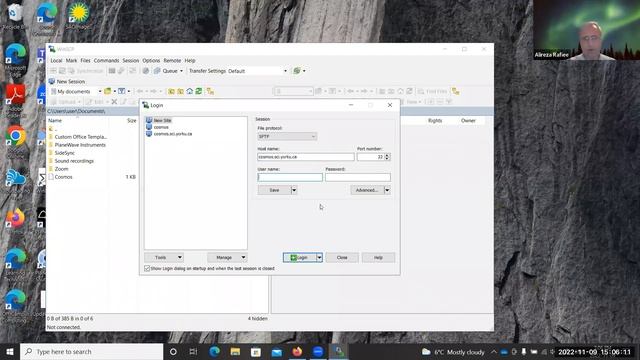Screen dimensions: 640x360
Task: Open the Local menu in WinSCP
Action: (56, 60)
